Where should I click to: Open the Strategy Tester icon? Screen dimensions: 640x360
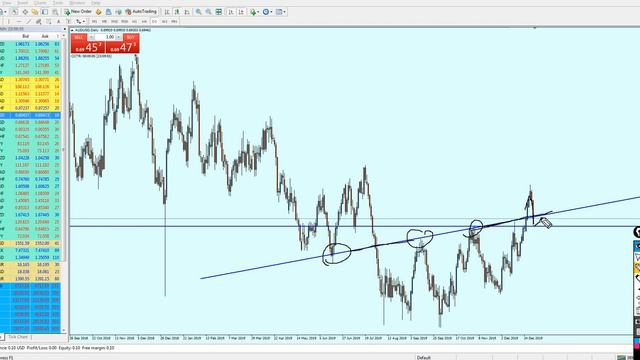[x=55, y=12]
